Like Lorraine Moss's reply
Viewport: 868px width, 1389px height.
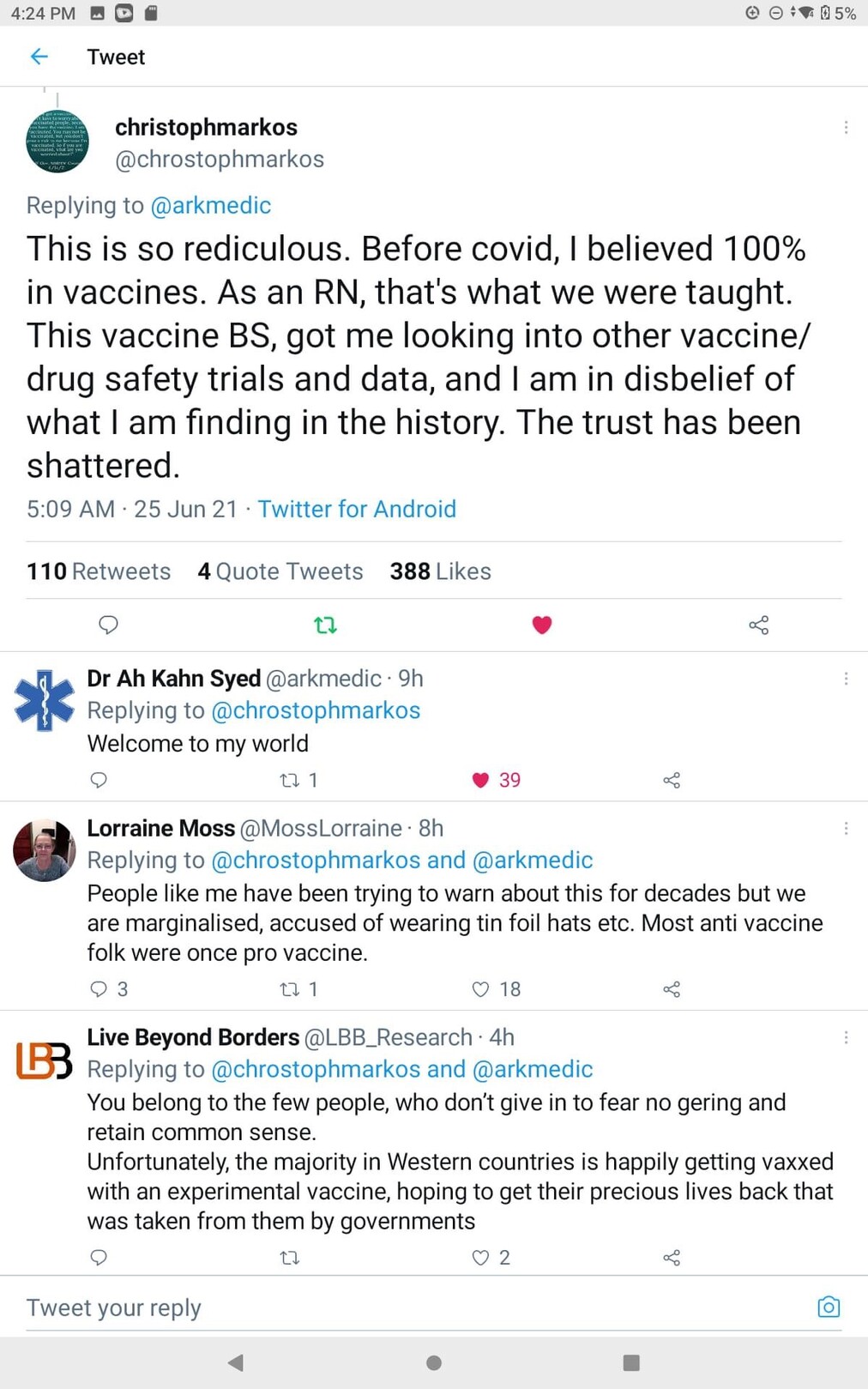point(481,989)
